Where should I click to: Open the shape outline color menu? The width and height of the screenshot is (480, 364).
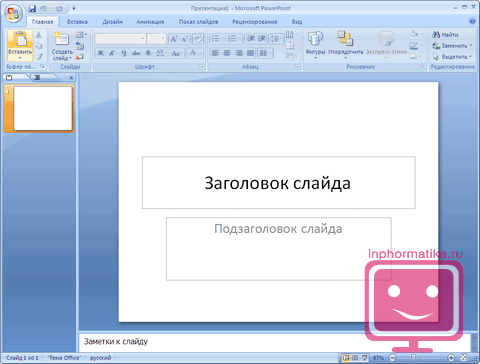(416, 46)
